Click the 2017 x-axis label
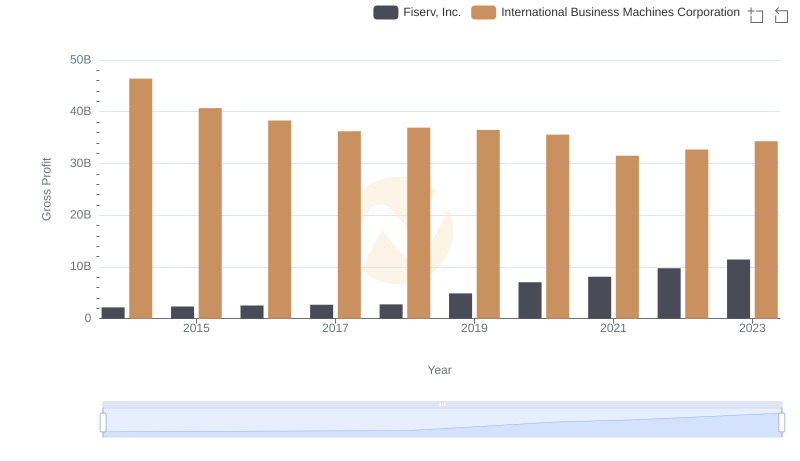Image resolution: width=800 pixels, height=461 pixels. point(335,328)
